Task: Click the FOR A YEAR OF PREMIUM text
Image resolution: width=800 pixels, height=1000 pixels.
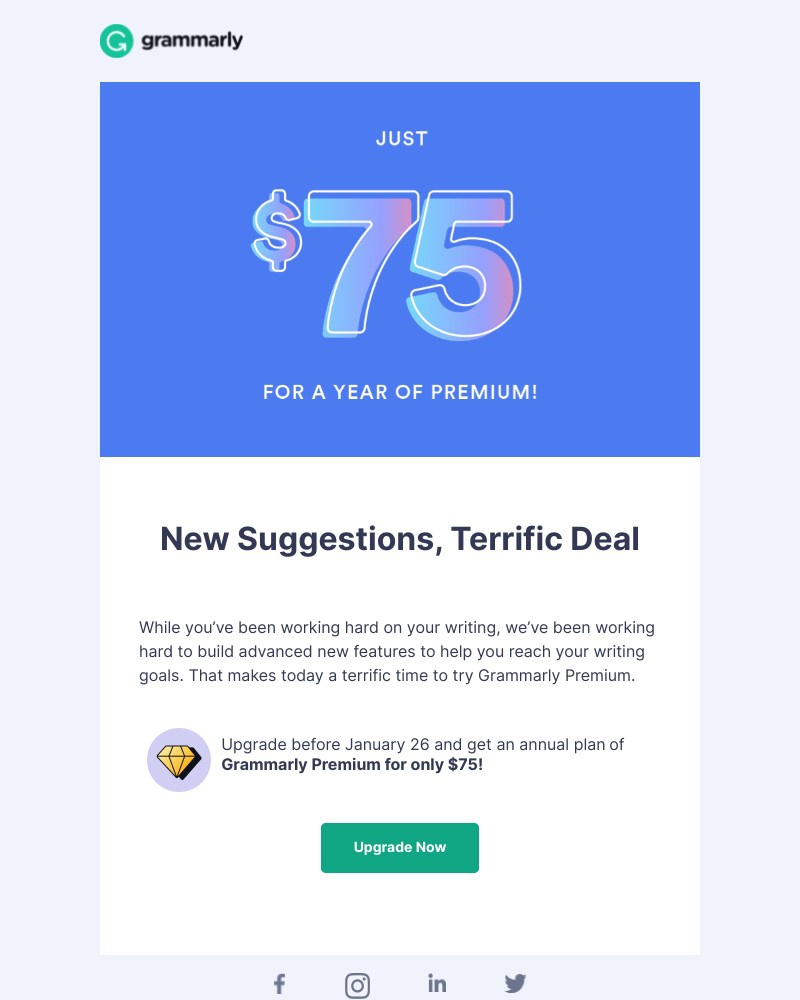Action: [x=400, y=392]
